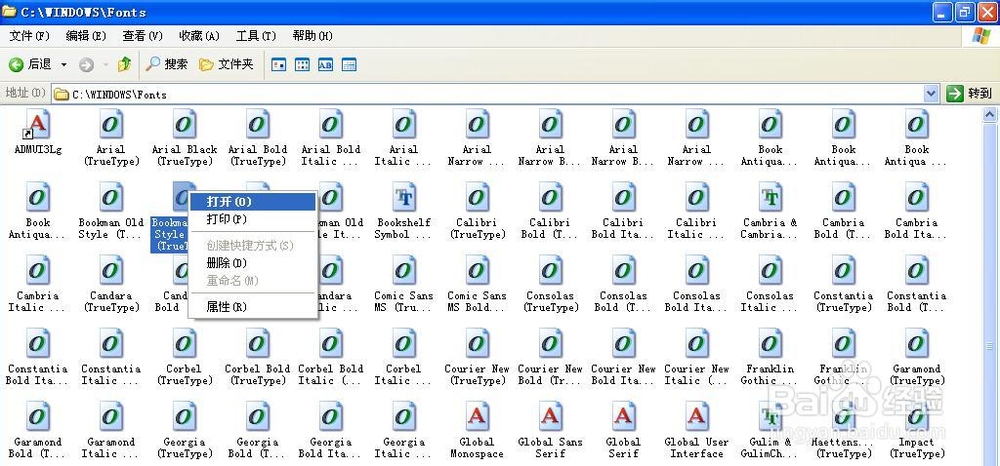Select the Impact (TrueType) font icon
1000x466 pixels.
[x=916, y=418]
